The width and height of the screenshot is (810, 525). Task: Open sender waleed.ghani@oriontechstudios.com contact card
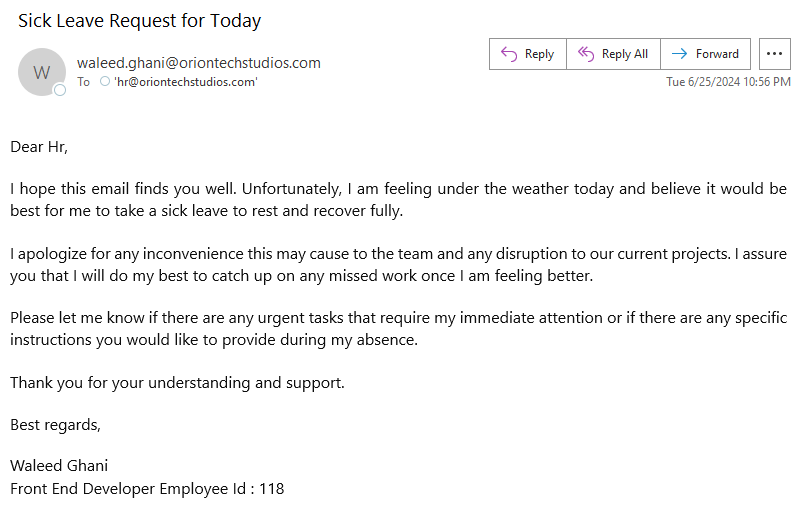coord(199,63)
